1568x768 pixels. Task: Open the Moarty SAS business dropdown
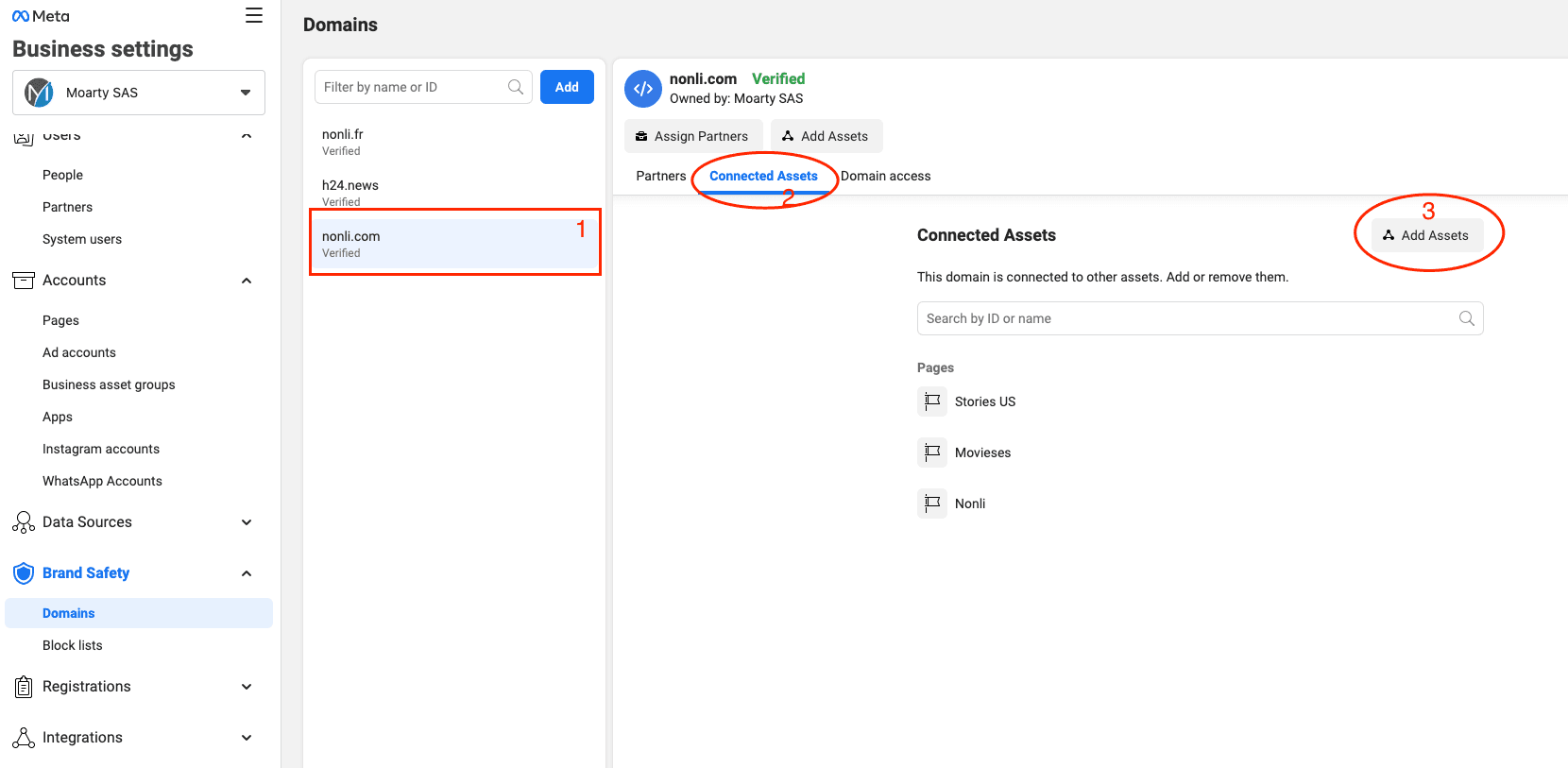pyautogui.click(x=139, y=93)
